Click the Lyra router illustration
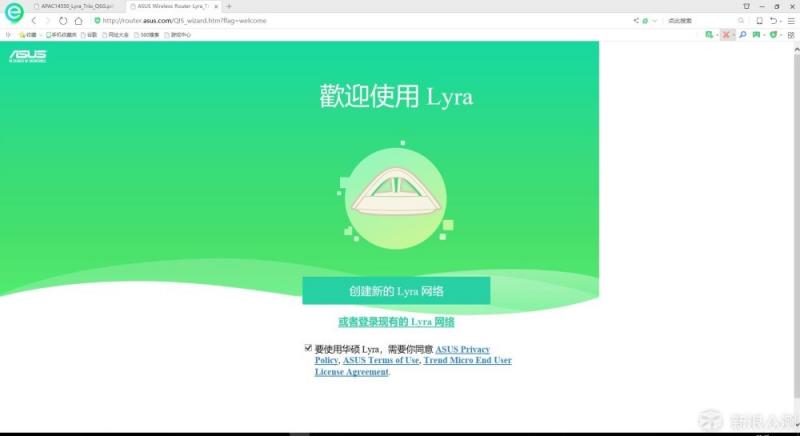The height and width of the screenshot is (436, 800). click(x=396, y=198)
